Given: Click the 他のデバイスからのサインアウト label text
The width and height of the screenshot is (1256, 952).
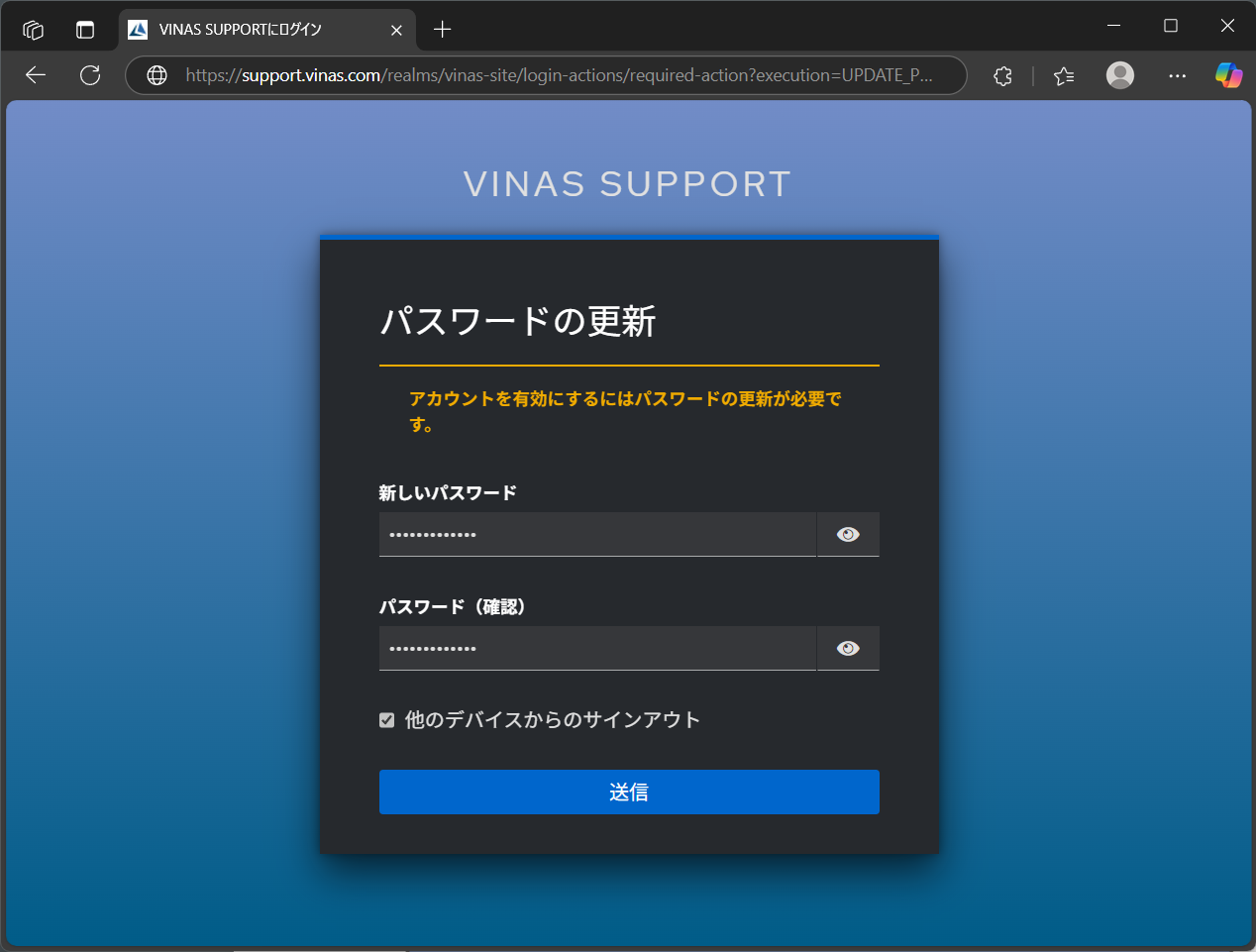Looking at the screenshot, I should (553, 720).
